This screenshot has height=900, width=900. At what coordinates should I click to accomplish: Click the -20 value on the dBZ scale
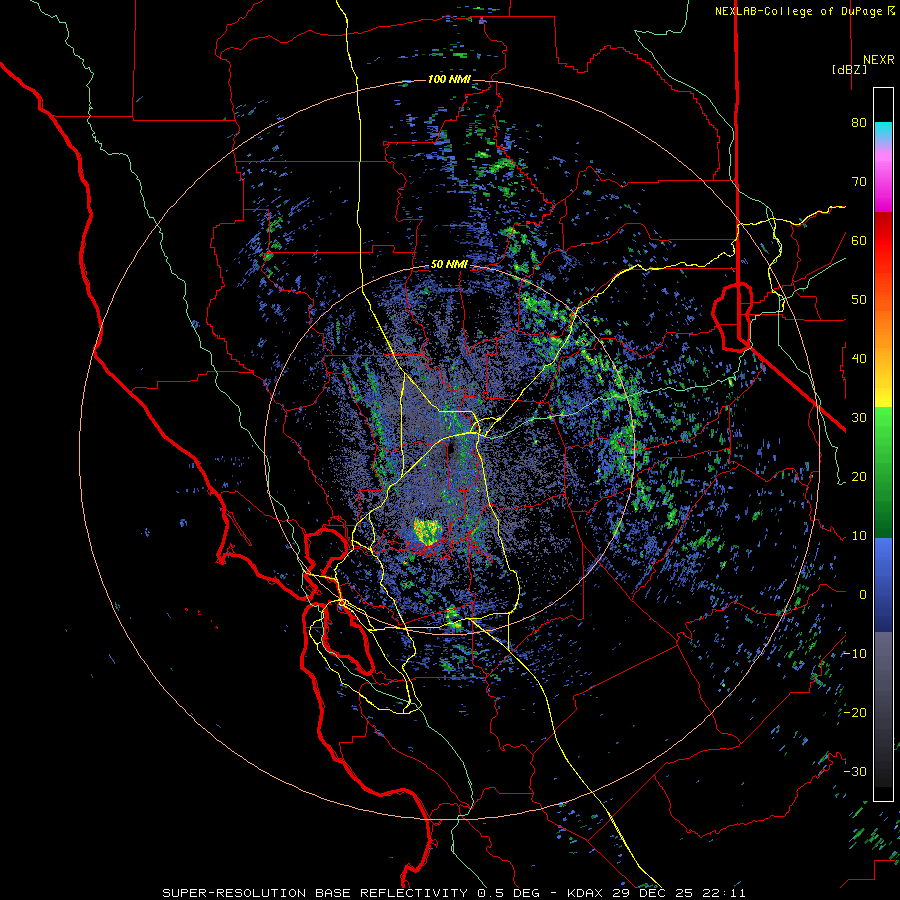pyautogui.click(x=855, y=712)
